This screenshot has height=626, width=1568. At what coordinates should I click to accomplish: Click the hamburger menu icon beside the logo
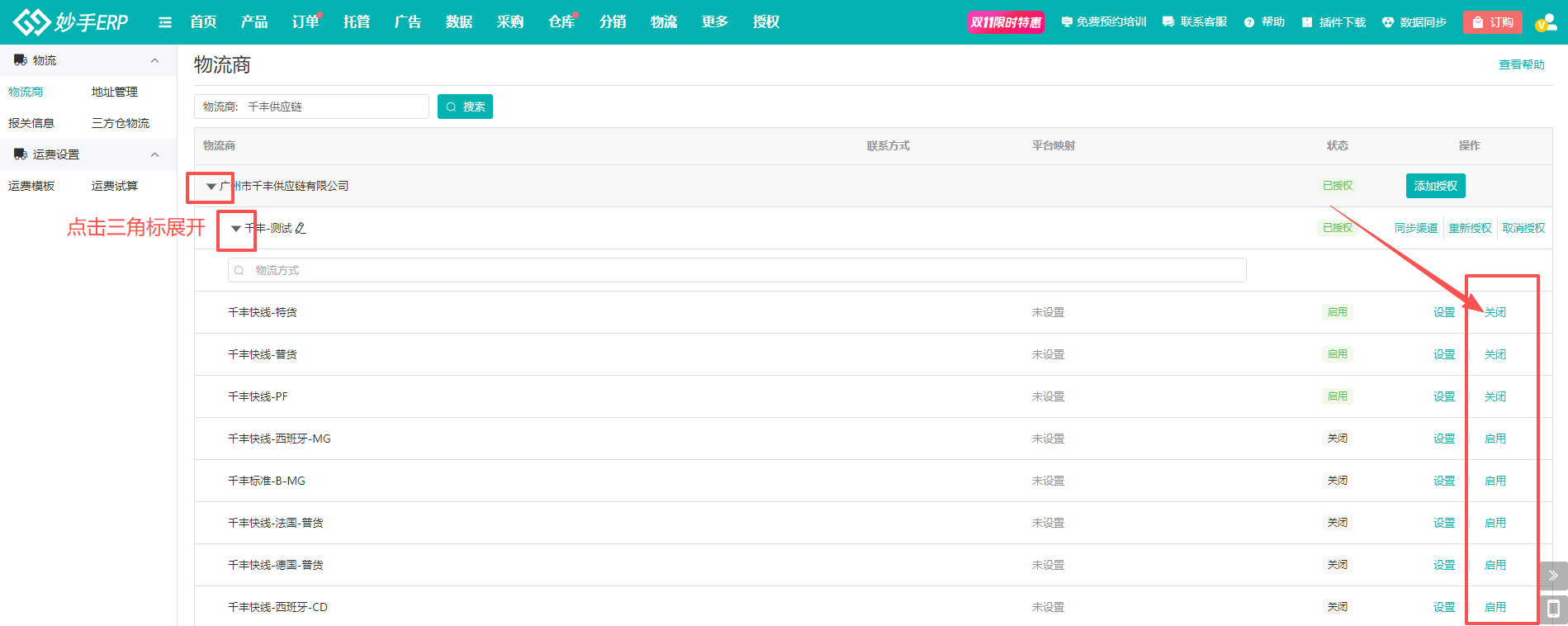tap(165, 22)
